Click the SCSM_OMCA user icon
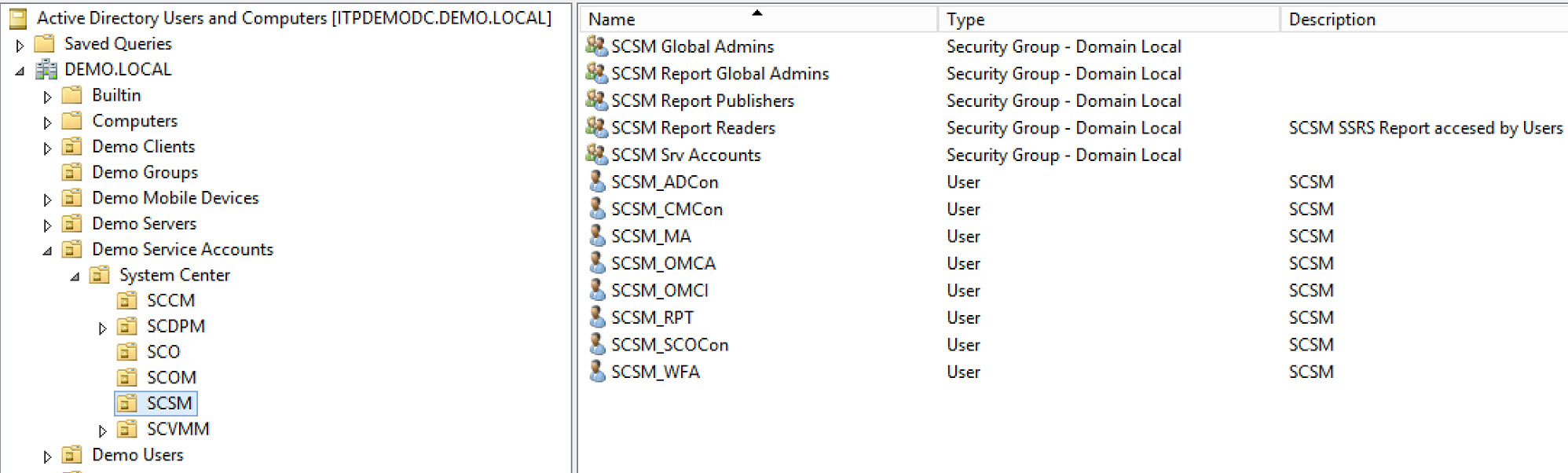1568x473 pixels. coord(598,263)
